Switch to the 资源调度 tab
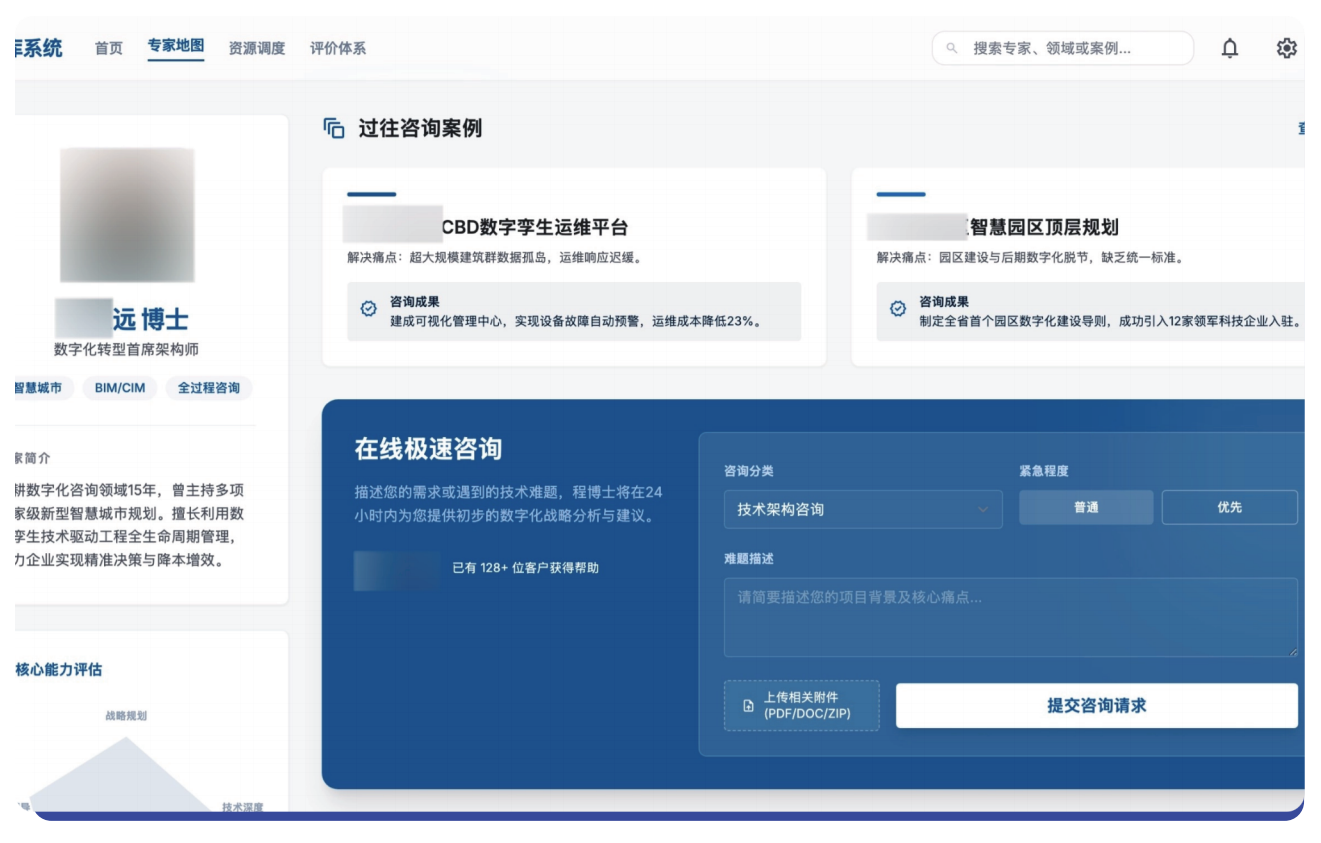This screenshot has width=1321, height=843. [257, 47]
